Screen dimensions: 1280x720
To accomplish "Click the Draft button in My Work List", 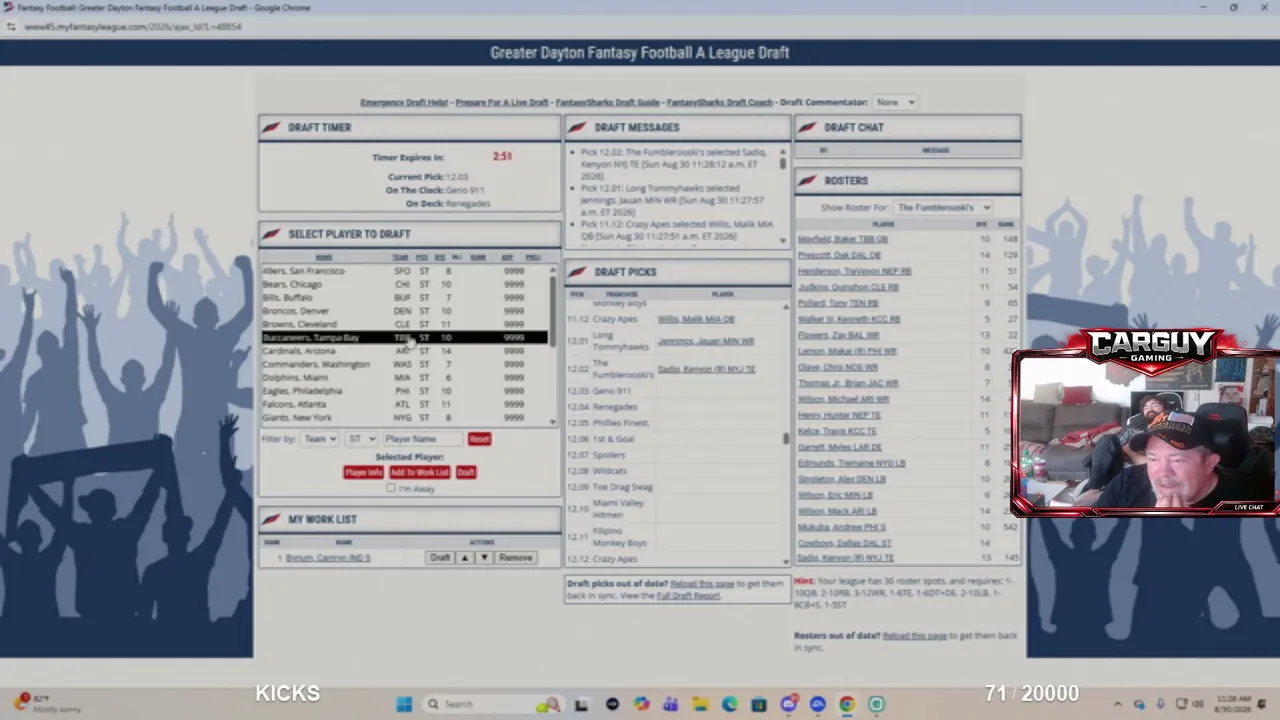I will click(x=440, y=558).
